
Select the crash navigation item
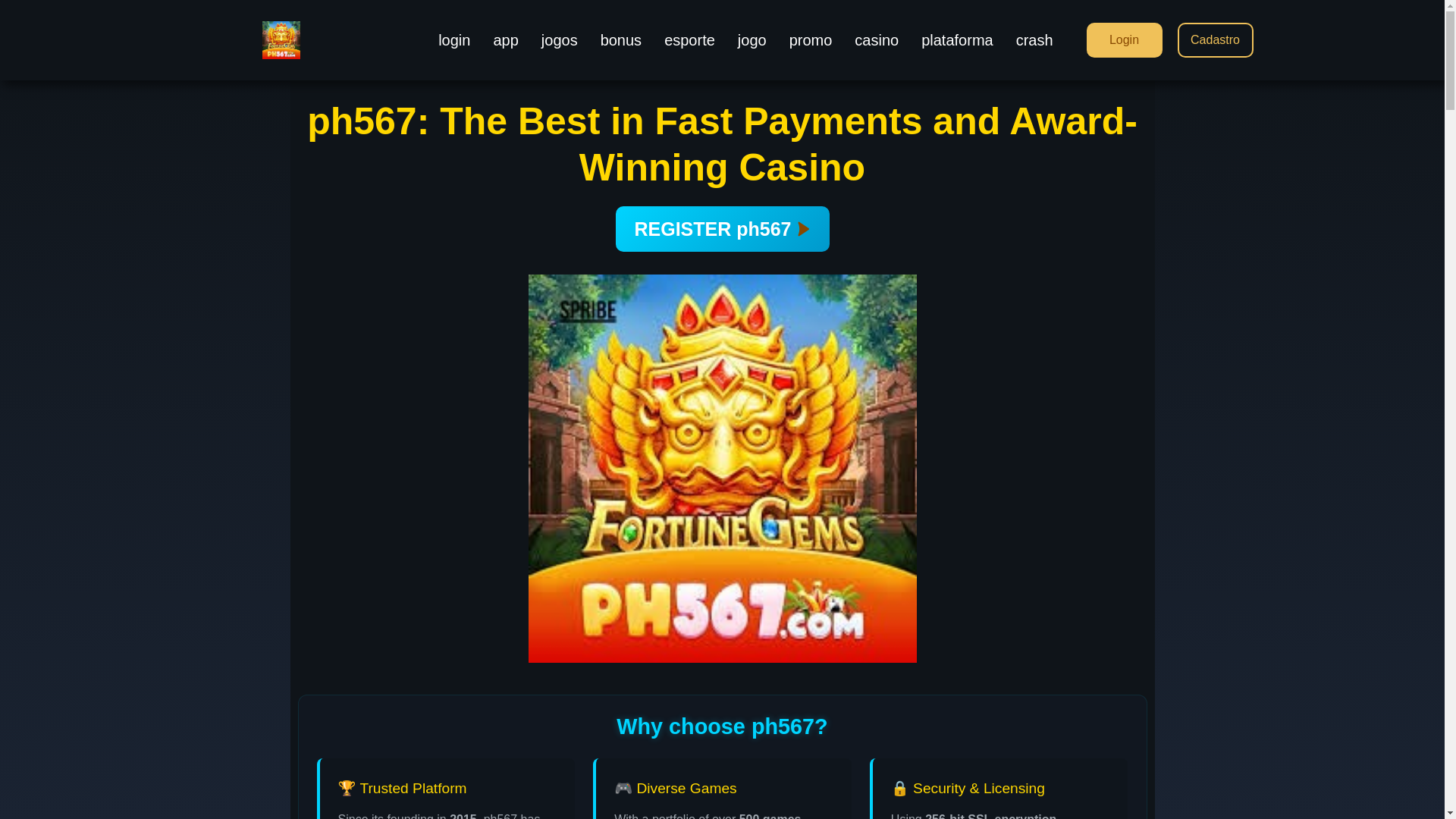coord(1034,40)
